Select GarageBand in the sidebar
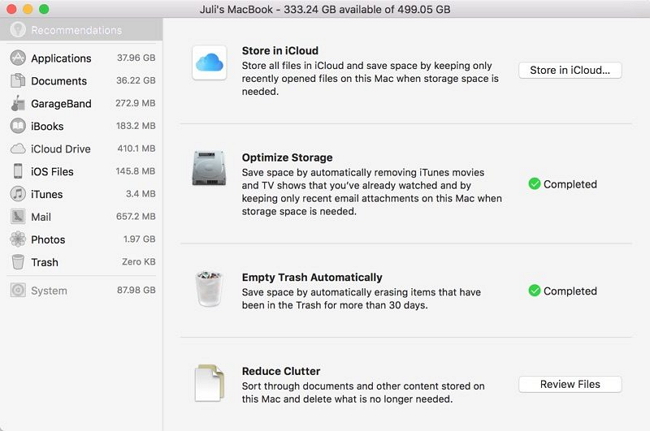 81,103
